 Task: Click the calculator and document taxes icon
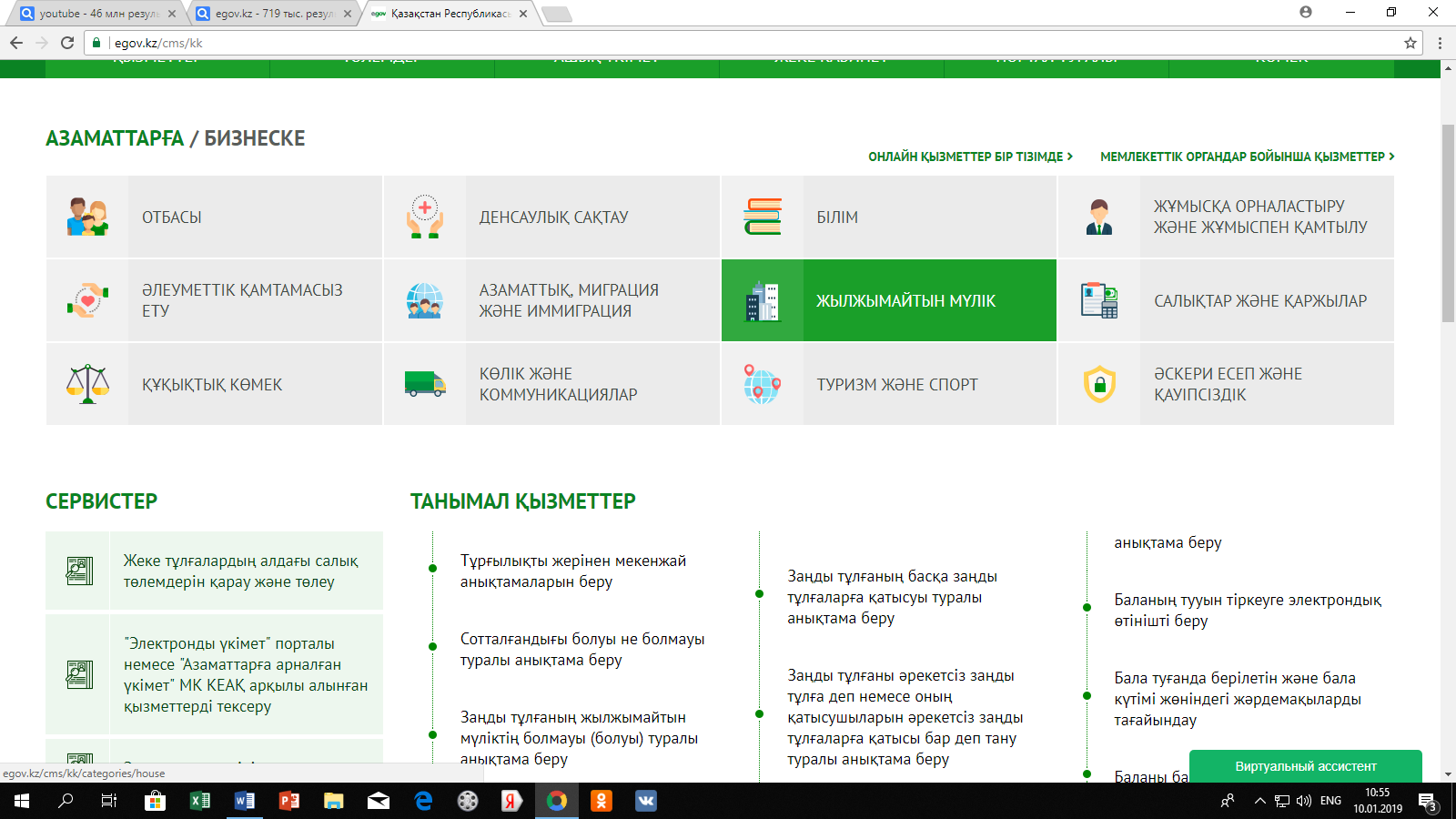[x=1099, y=300]
